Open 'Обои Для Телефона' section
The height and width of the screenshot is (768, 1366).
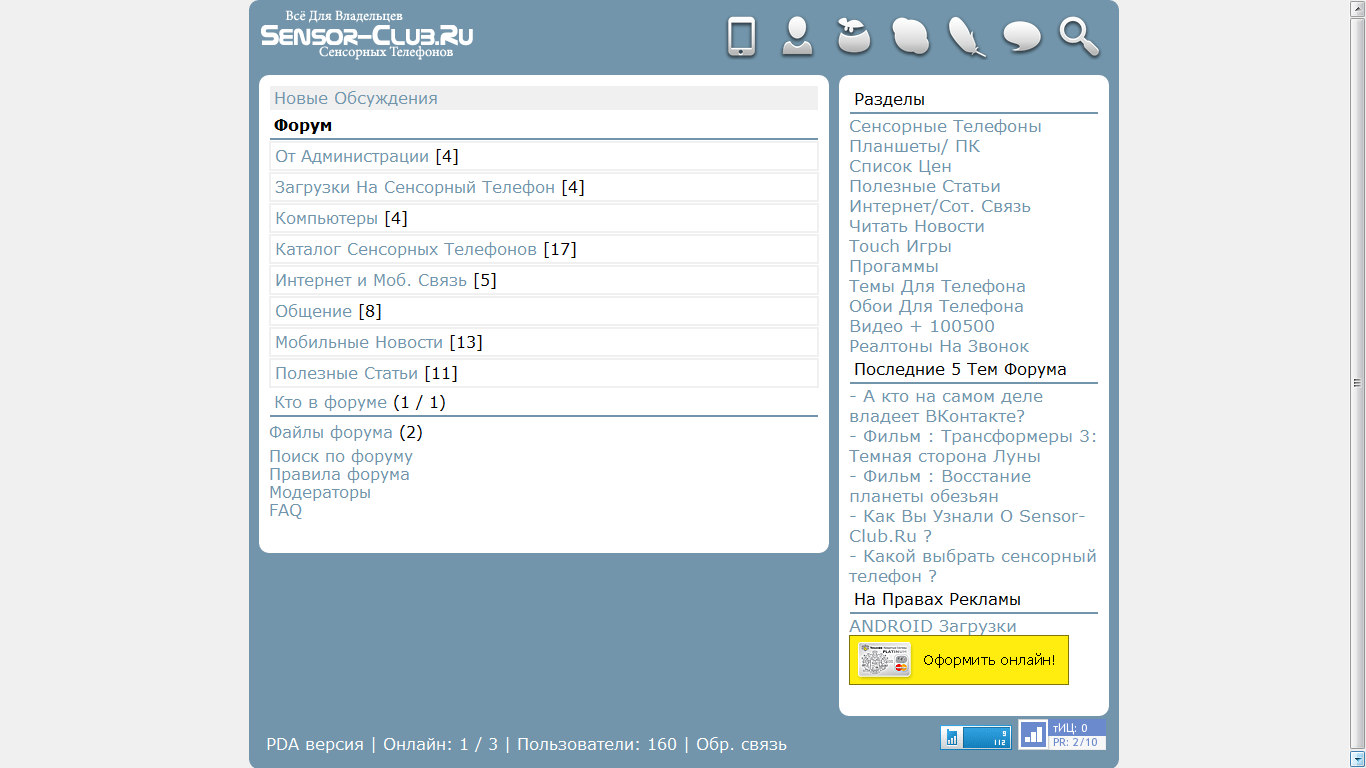click(x=936, y=306)
